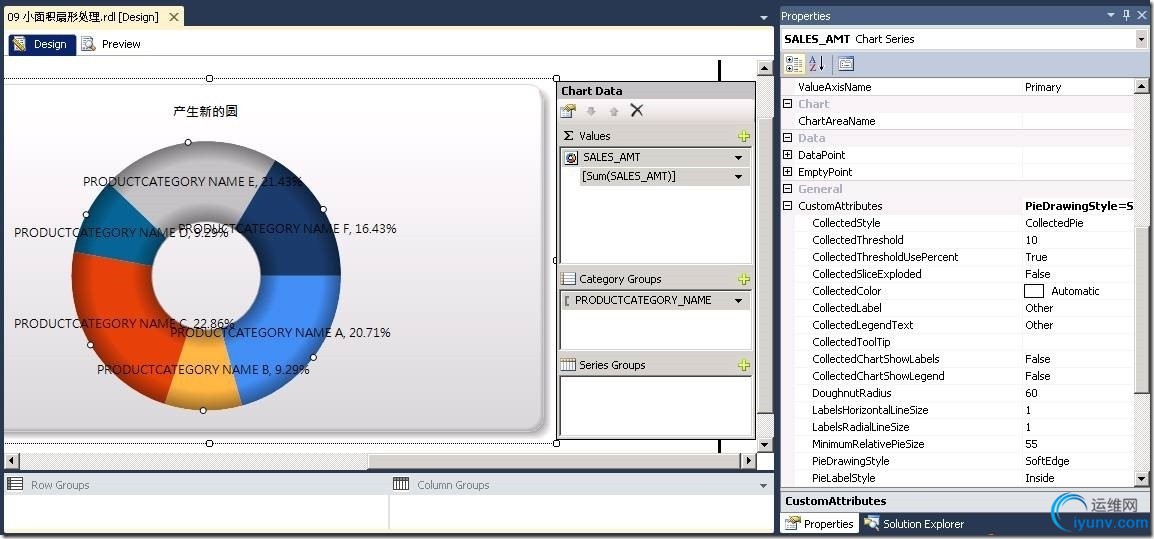Close the Properties panel

1141,15
